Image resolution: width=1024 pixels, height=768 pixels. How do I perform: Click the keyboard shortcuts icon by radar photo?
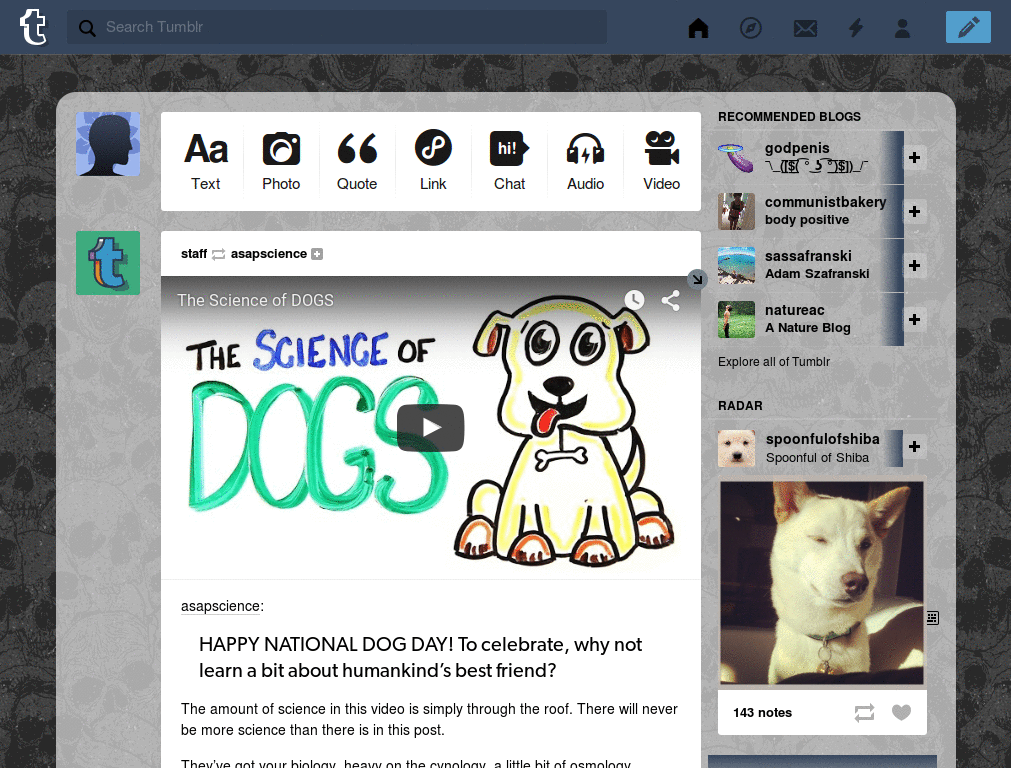pos(933,618)
